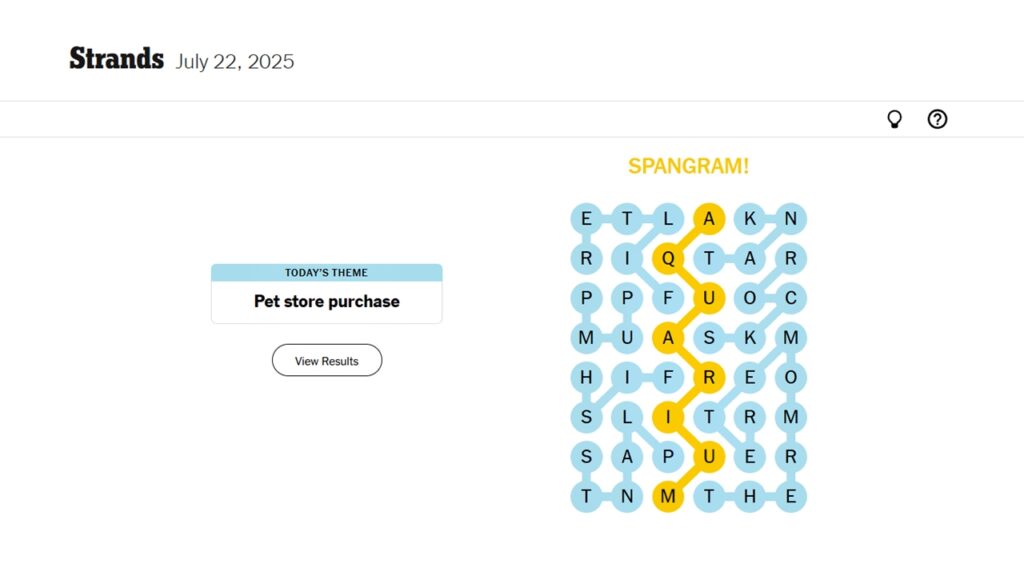Click the Strands wordmark logo
This screenshot has width=1024, height=576.
point(116,59)
